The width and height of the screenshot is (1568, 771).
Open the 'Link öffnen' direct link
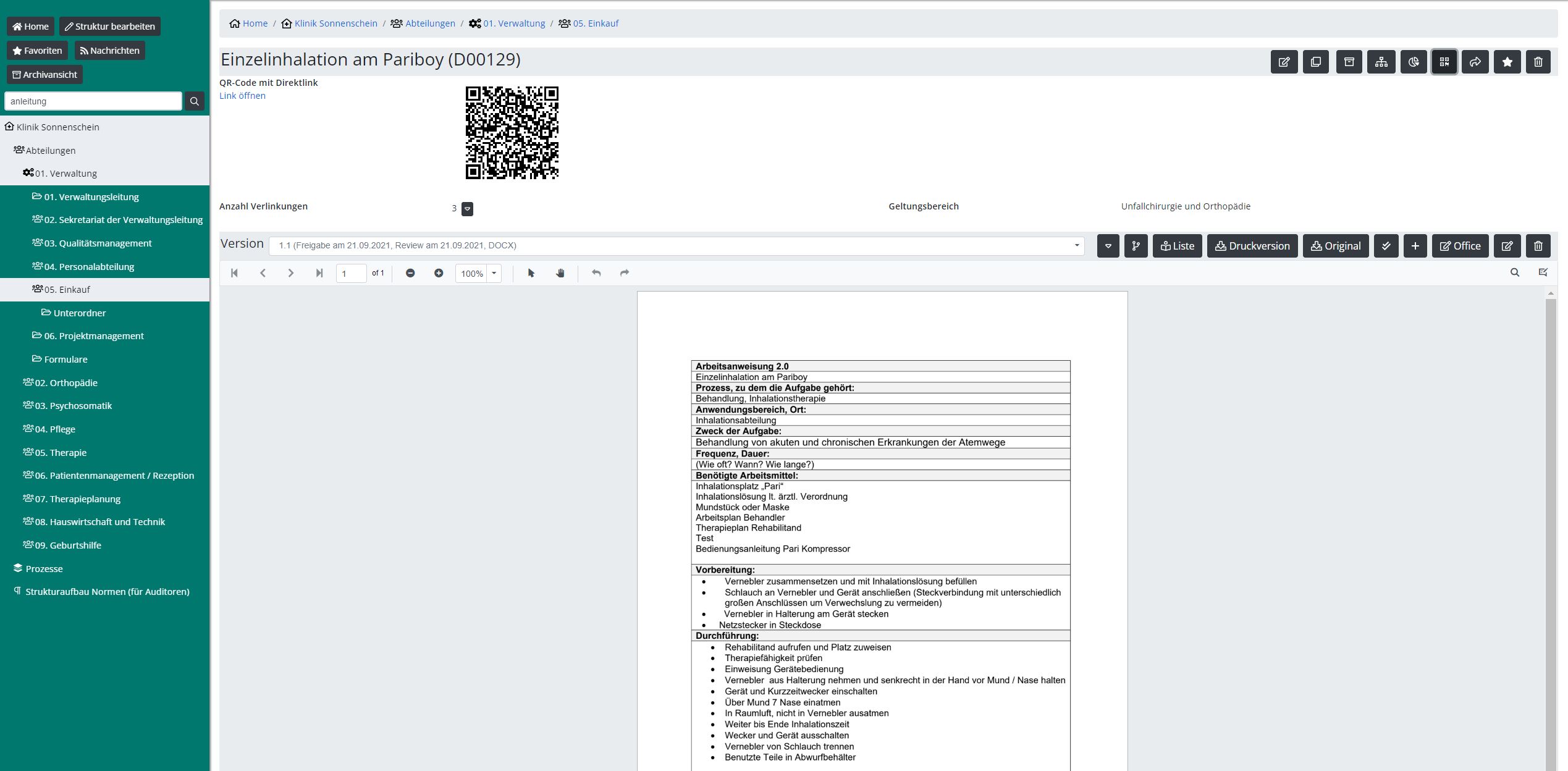pos(242,96)
